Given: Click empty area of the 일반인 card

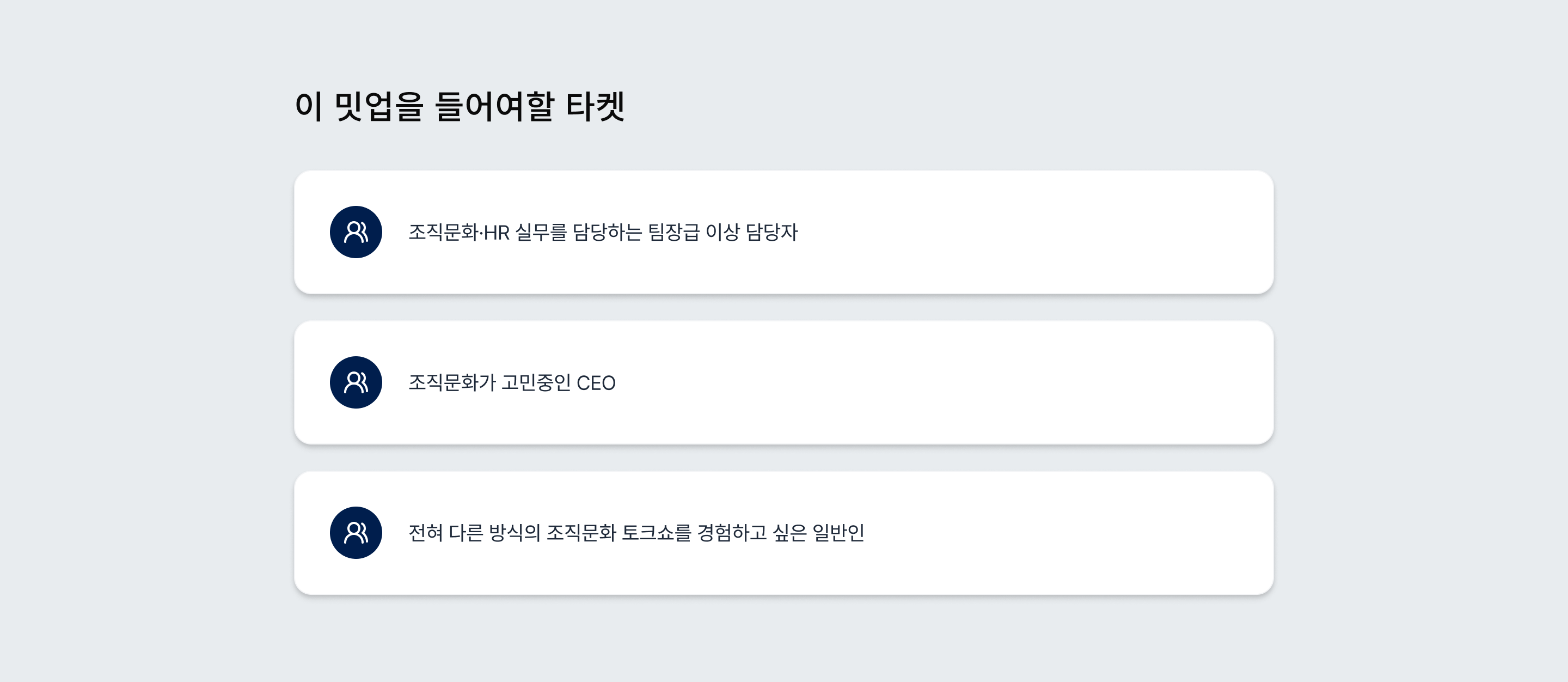Looking at the screenshot, I should pyautogui.click(x=1065, y=533).
